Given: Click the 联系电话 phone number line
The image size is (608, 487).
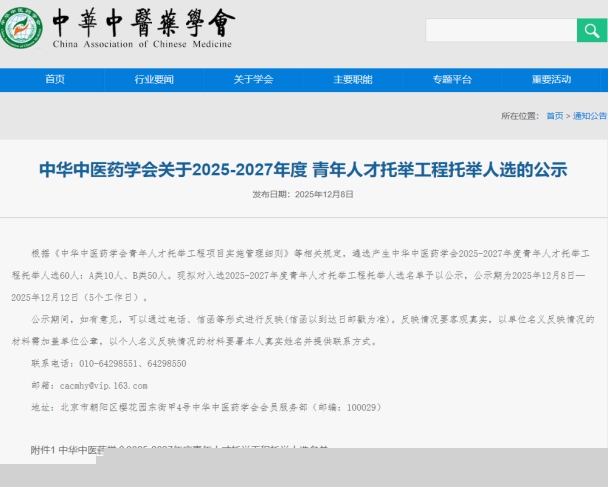Looking at the screenshot, I should click(x=108, y=363).
